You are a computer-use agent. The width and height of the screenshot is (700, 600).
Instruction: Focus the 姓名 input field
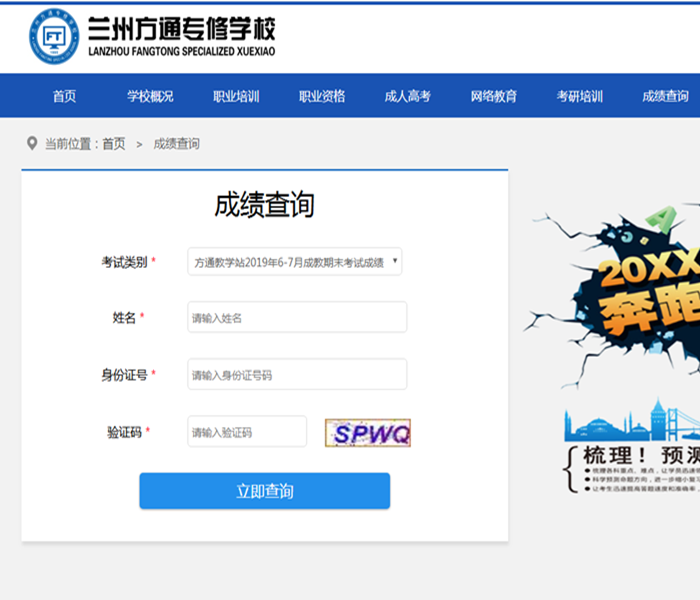pyautogui.click(x=297, y=317)
